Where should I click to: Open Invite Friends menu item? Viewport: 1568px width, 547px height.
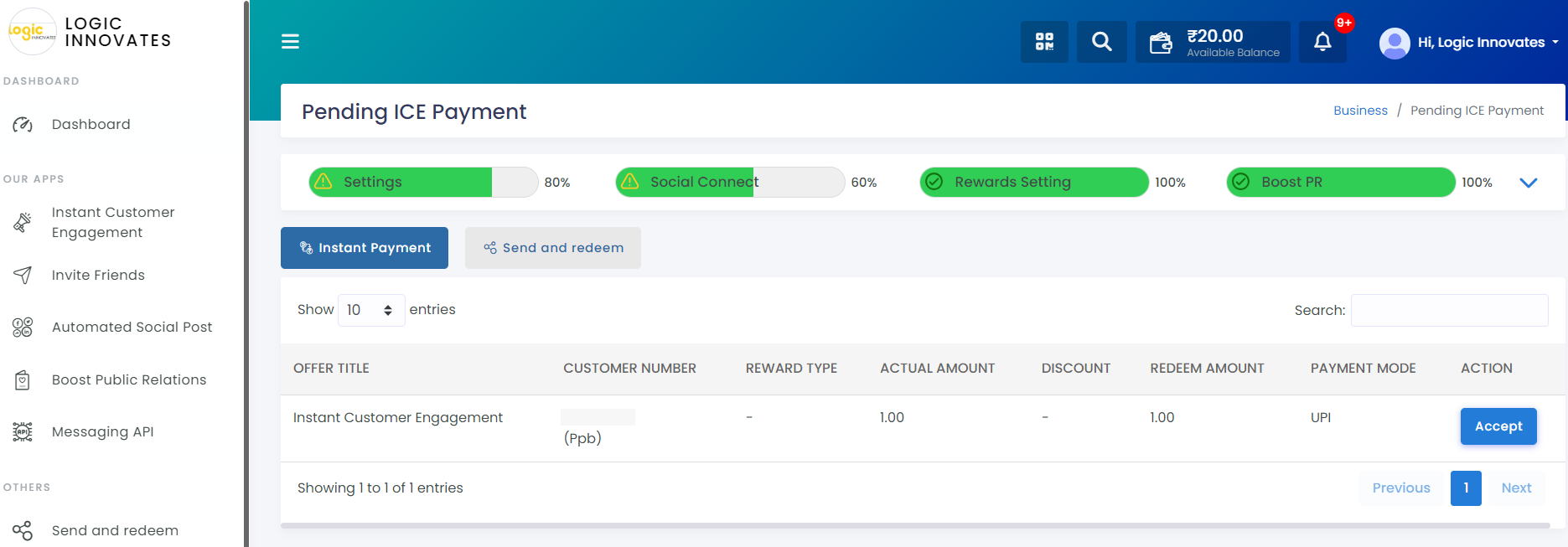98,275
